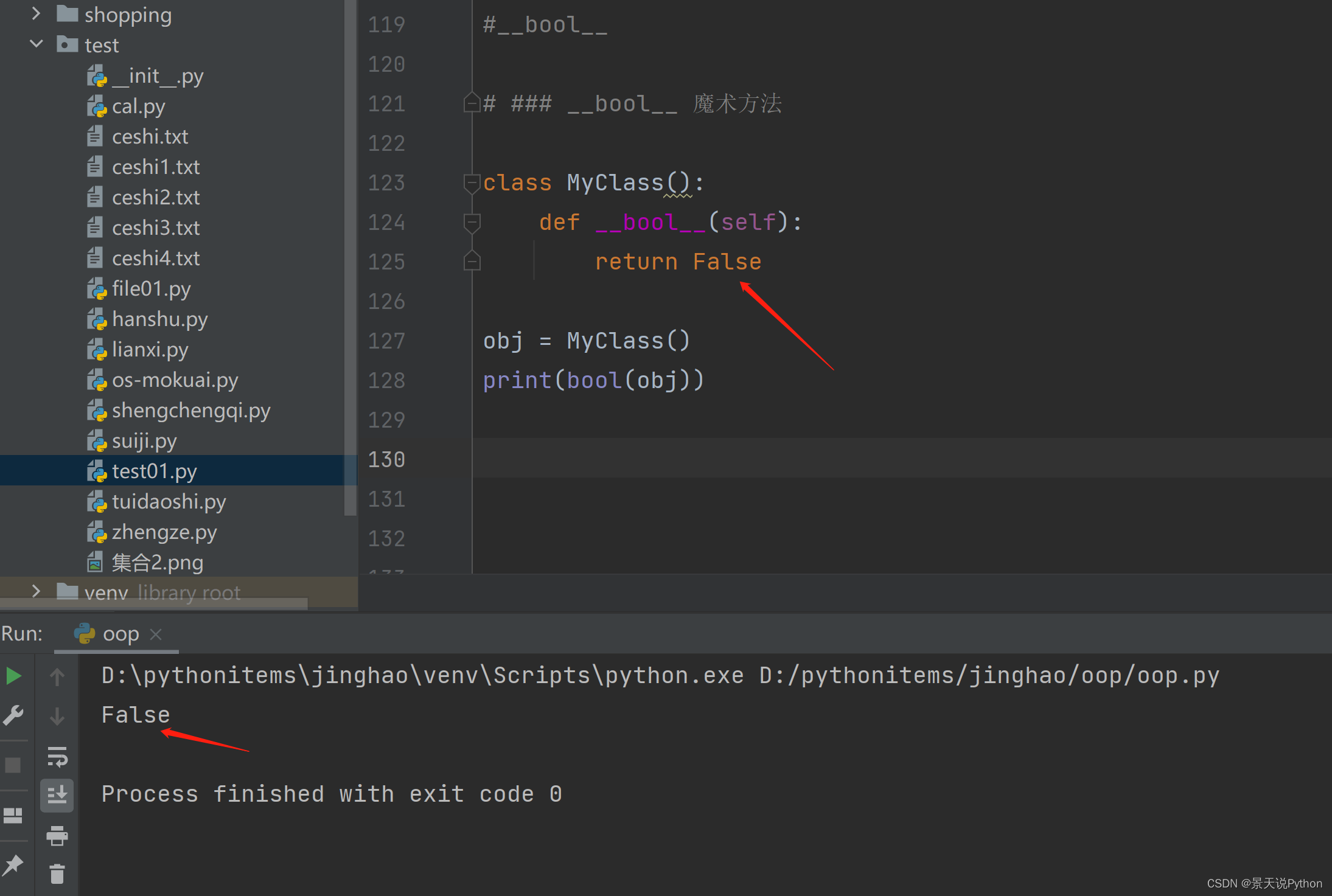Click fold end marker at line 125
The width and height of the screenshot is (1332, 896).
coord(472,261)
